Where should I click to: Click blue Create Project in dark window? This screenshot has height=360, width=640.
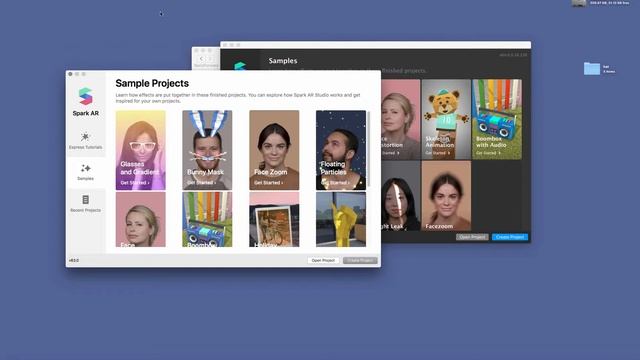pyautogui.click(x=510, y=237)
